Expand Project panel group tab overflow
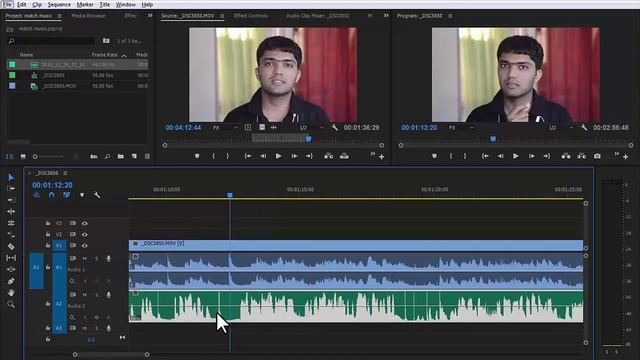640x360 pixels. click(150, 16)
